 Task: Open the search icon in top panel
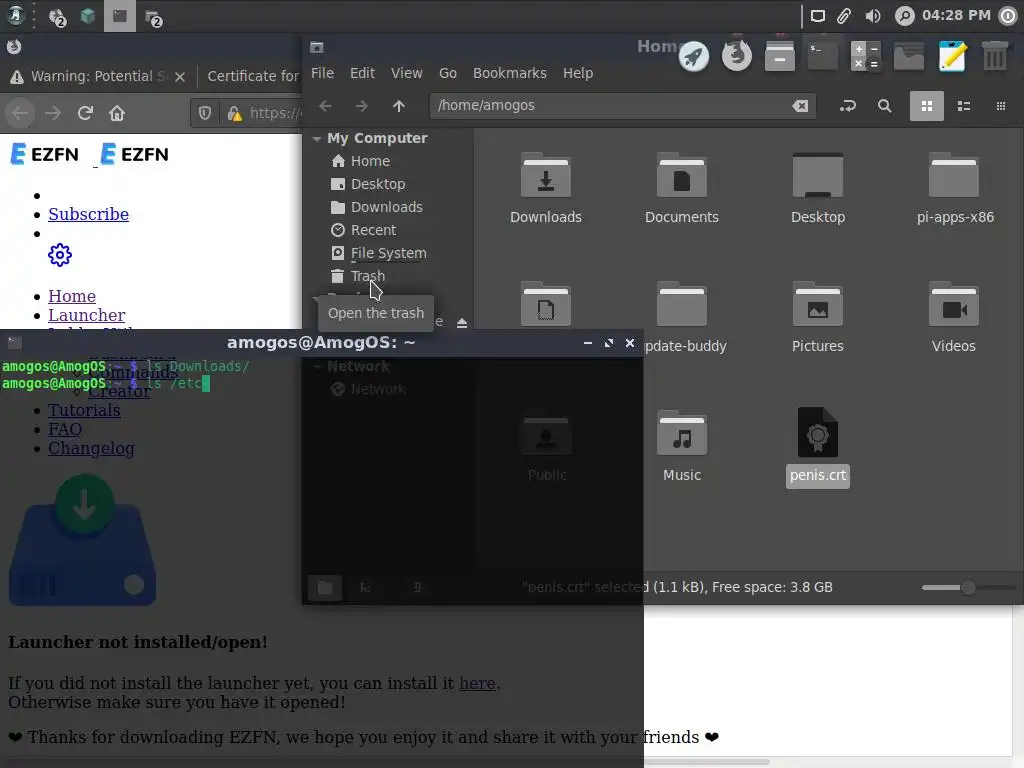(904, 16)
